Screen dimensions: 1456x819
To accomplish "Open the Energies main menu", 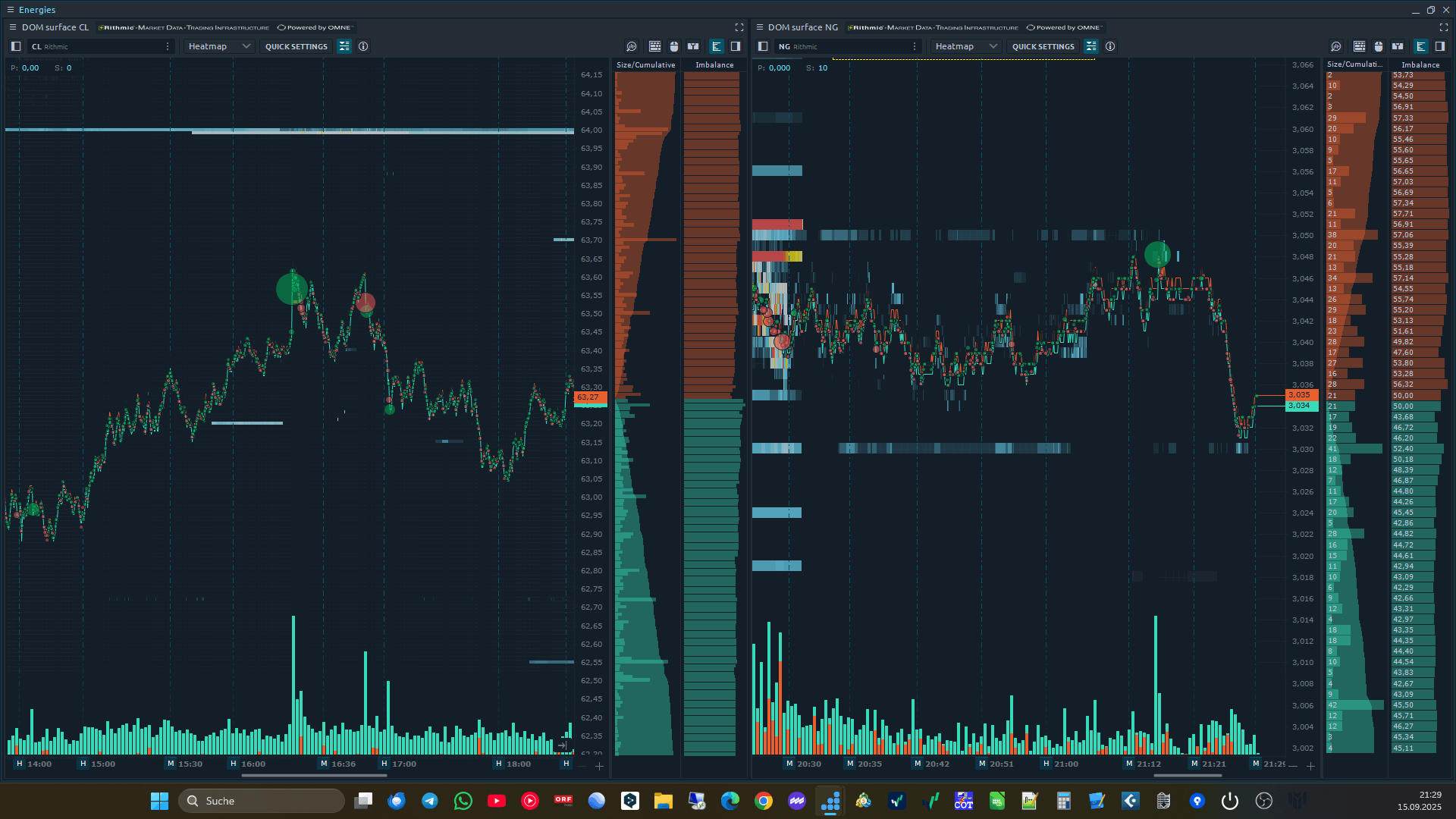I will (11, 10).
